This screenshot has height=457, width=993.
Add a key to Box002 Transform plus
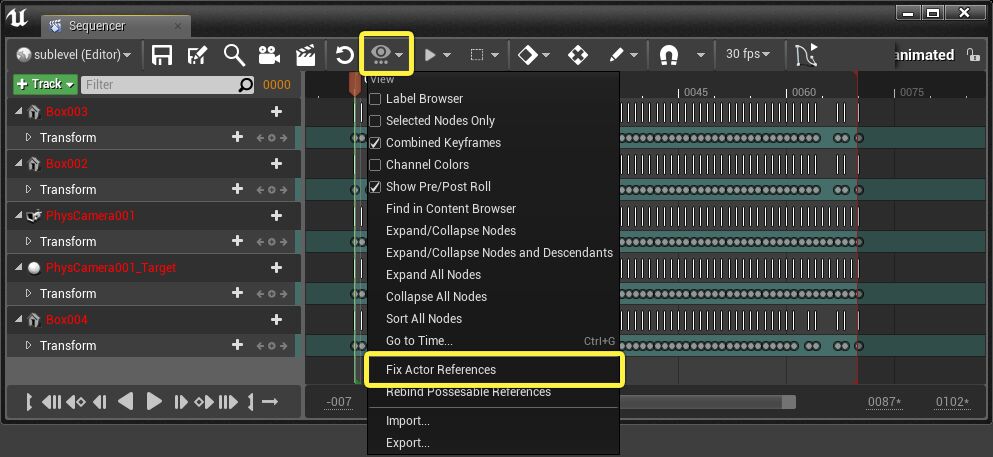pyautogui.click(x=237, y=189)
